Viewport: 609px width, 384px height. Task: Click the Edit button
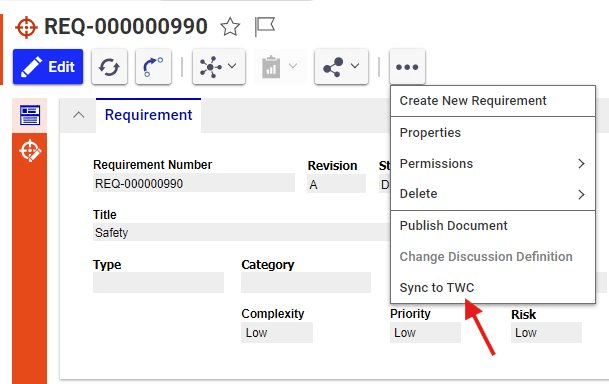tap(48, 67)
